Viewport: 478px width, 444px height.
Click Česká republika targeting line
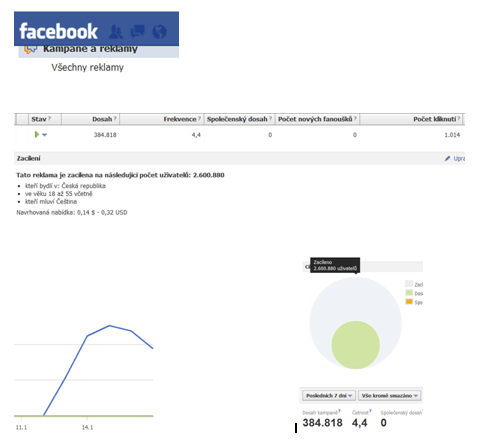[x=65, y=186]
